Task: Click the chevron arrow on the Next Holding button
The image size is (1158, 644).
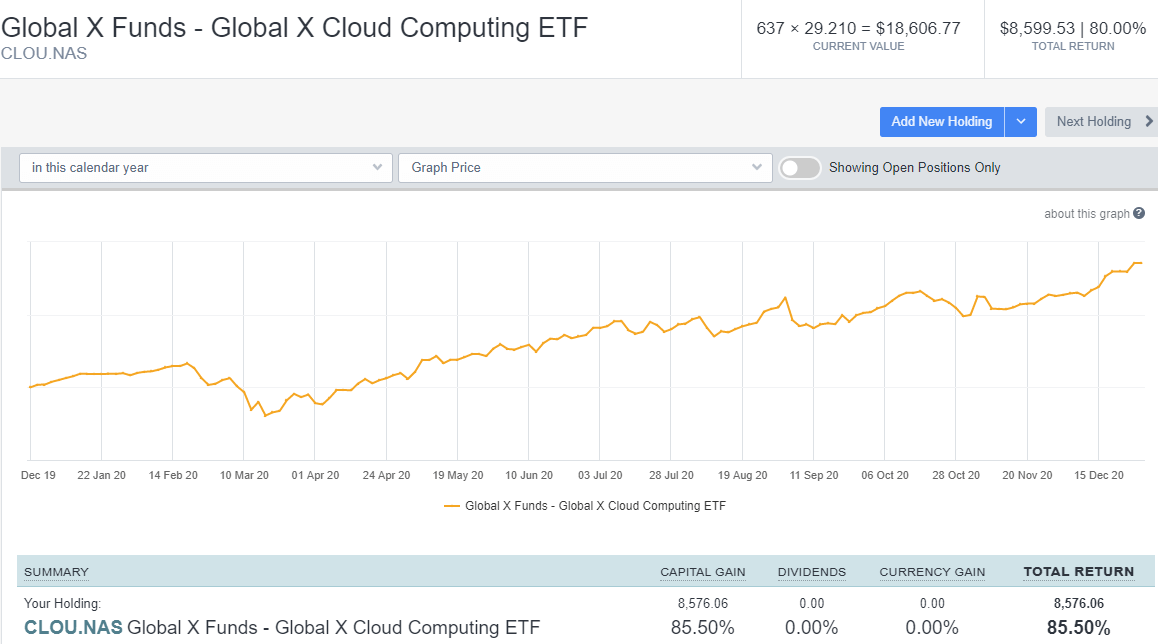Action: pos(1148,121)
